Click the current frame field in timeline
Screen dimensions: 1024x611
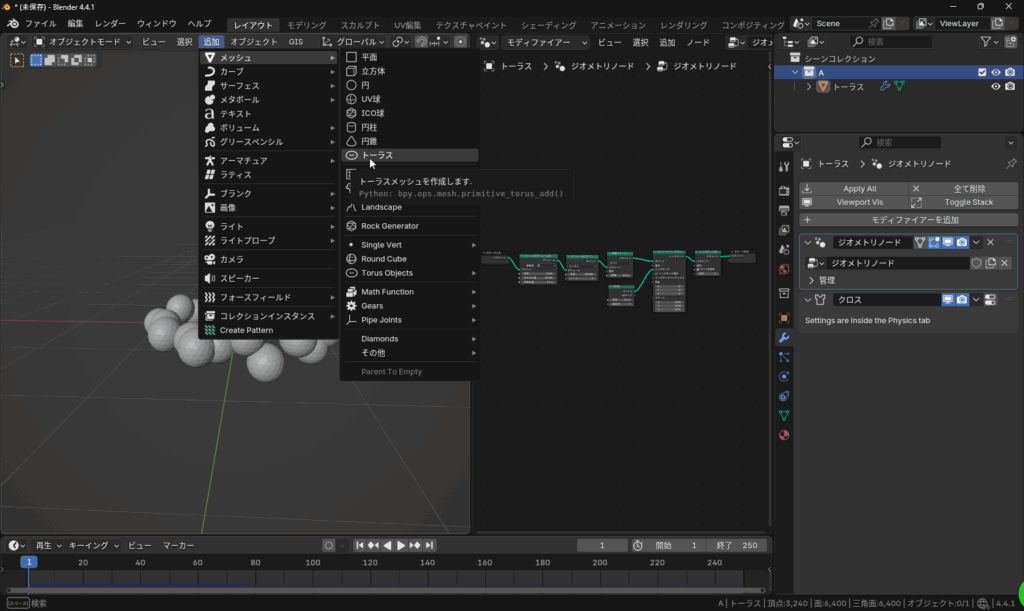[x=601, y=545]
